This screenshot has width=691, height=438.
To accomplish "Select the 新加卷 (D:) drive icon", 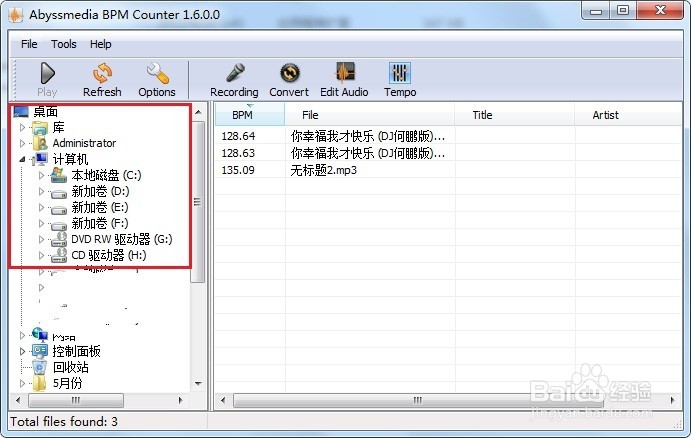I will (x=59, y=193).
